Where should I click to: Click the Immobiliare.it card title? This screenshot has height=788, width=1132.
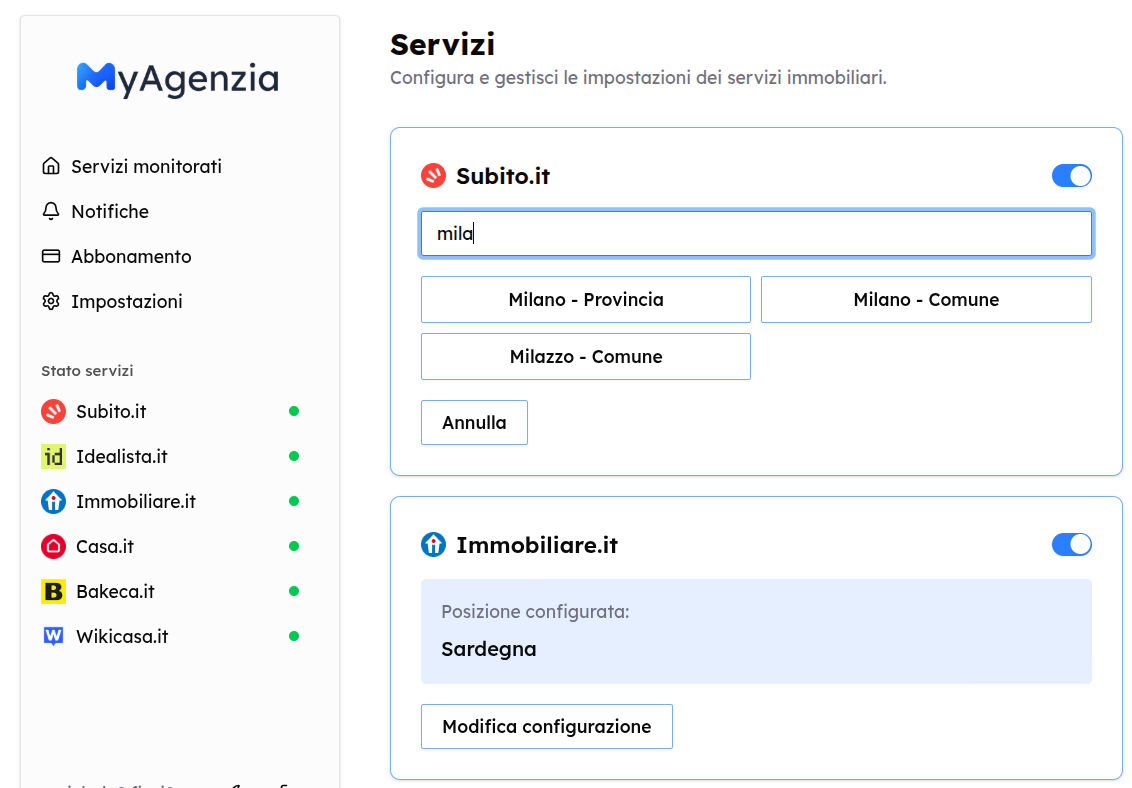click(x=537, y=545)
